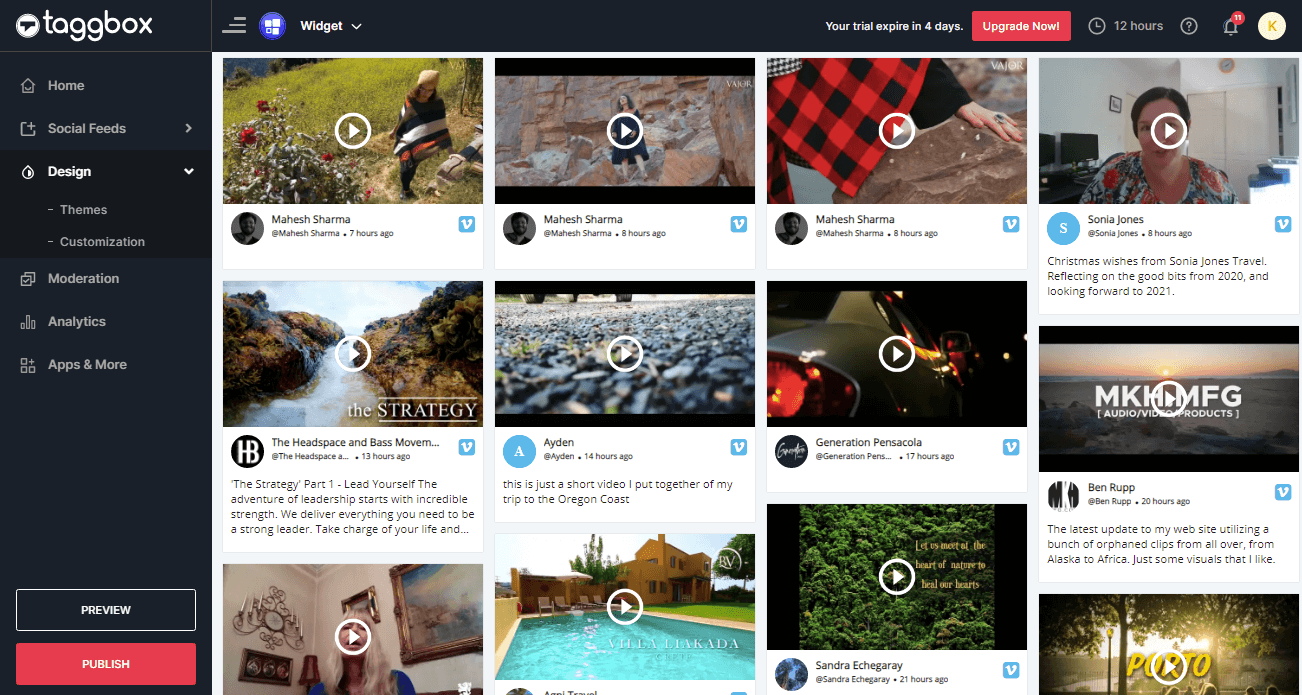Image resolution: width=1302 pixels, height=695 pixels.
Task: Click Vimeo icon on Sonia Jones post
Action: (1283, 224)
